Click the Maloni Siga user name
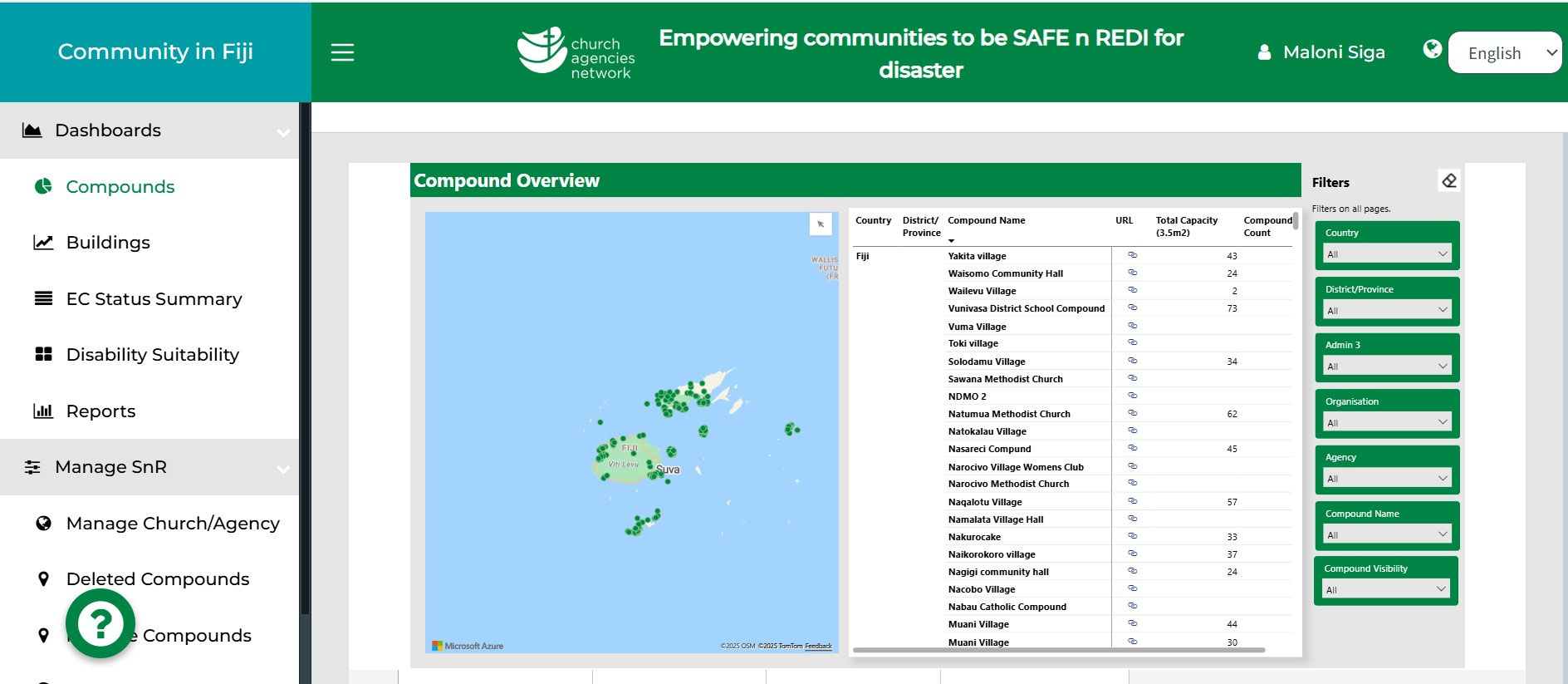1568x684 pixels. pos(1334,52)
